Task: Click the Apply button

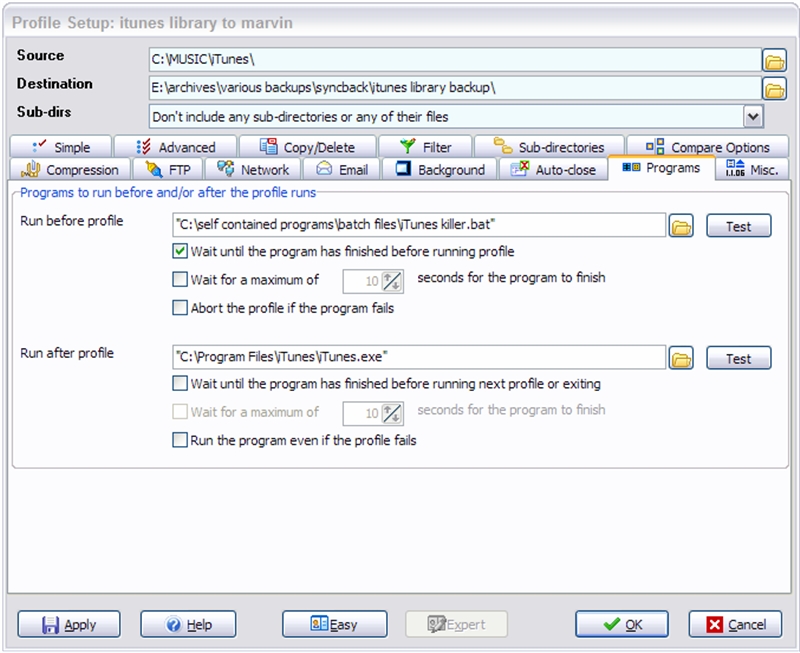Action: [x=69, y=624]
